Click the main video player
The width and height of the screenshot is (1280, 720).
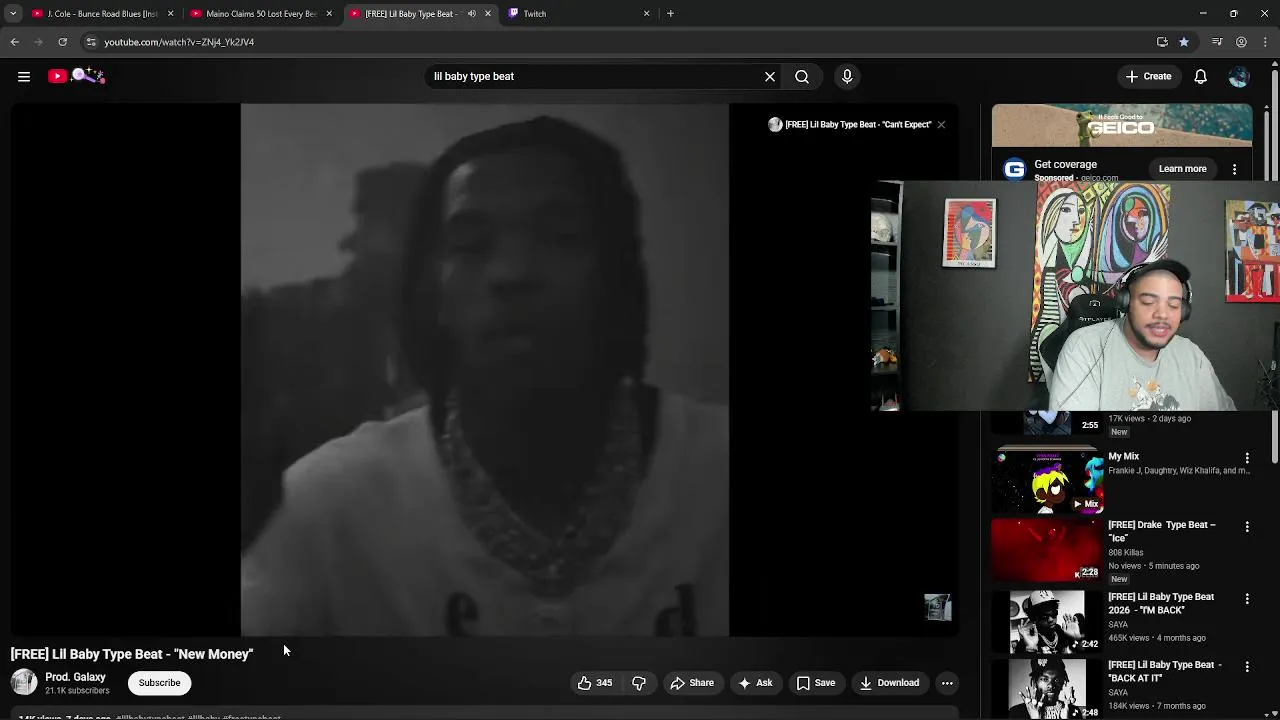click(485, 370)
